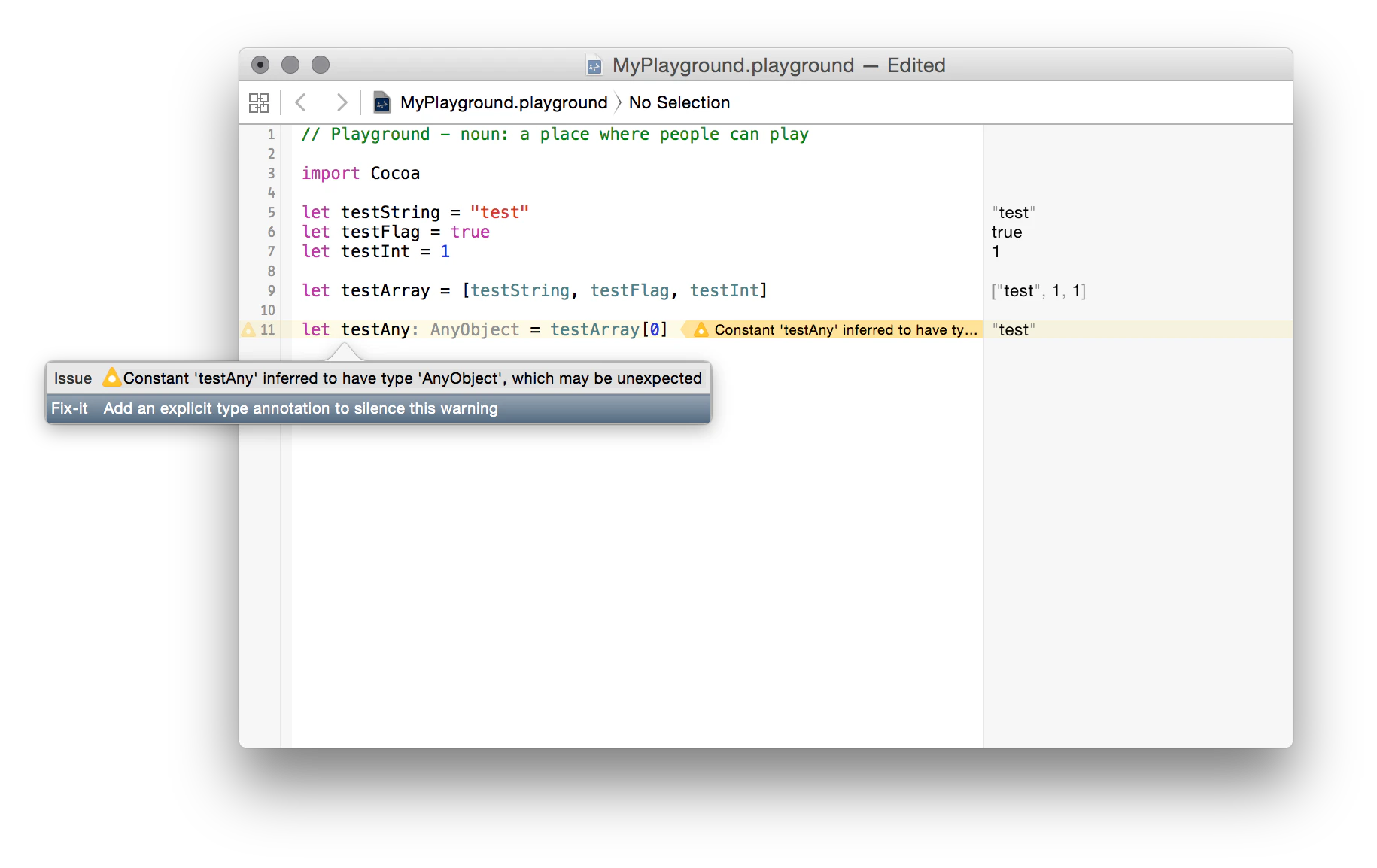Click testInt in its line 7 declaration

click(x=375, y=252)
